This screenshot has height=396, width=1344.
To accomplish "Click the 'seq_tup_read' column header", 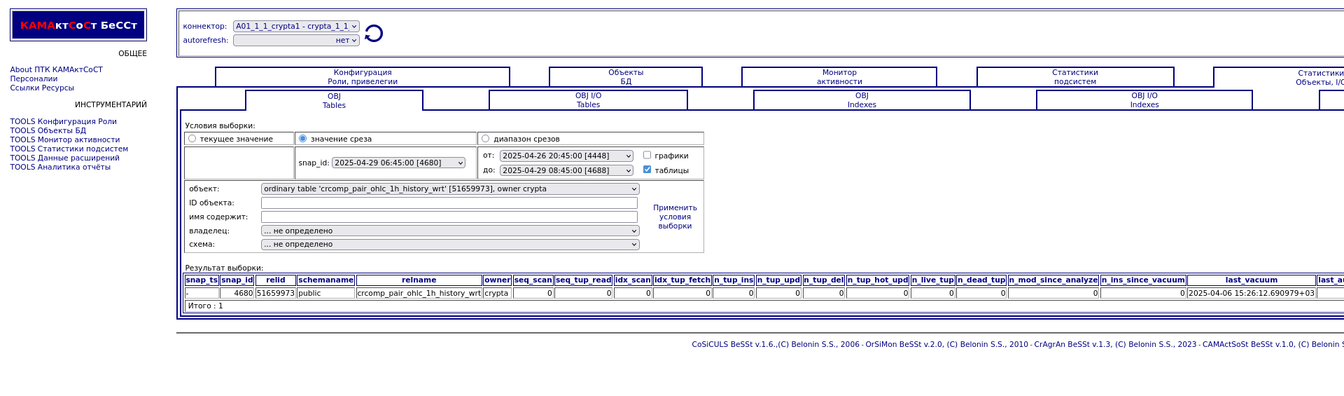I will (x=584, y=280).
